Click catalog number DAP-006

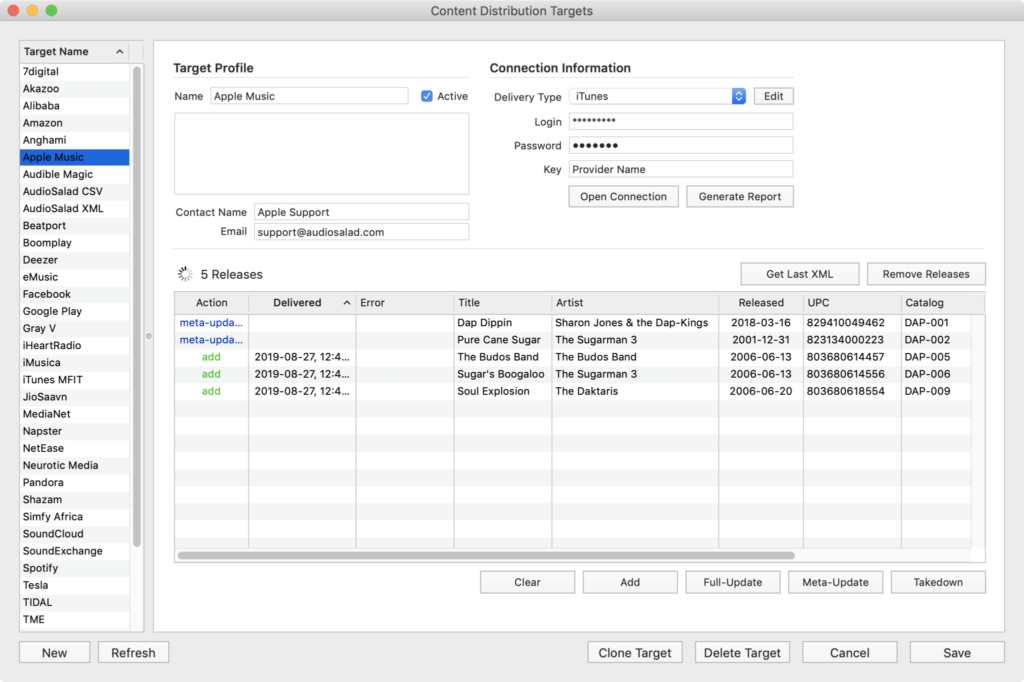927,374
